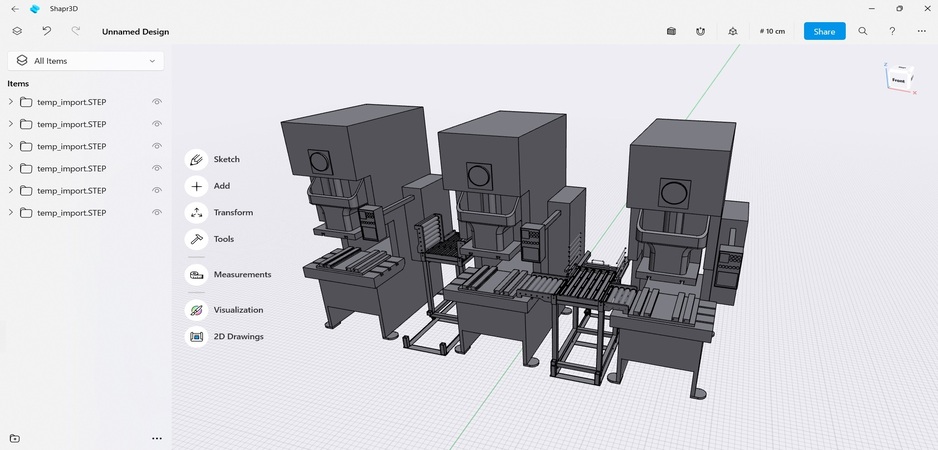Click the Front face of orientation cube
The width and height of the screenshot is (938, 450).
pyautogui.click(x=898, y=79)
